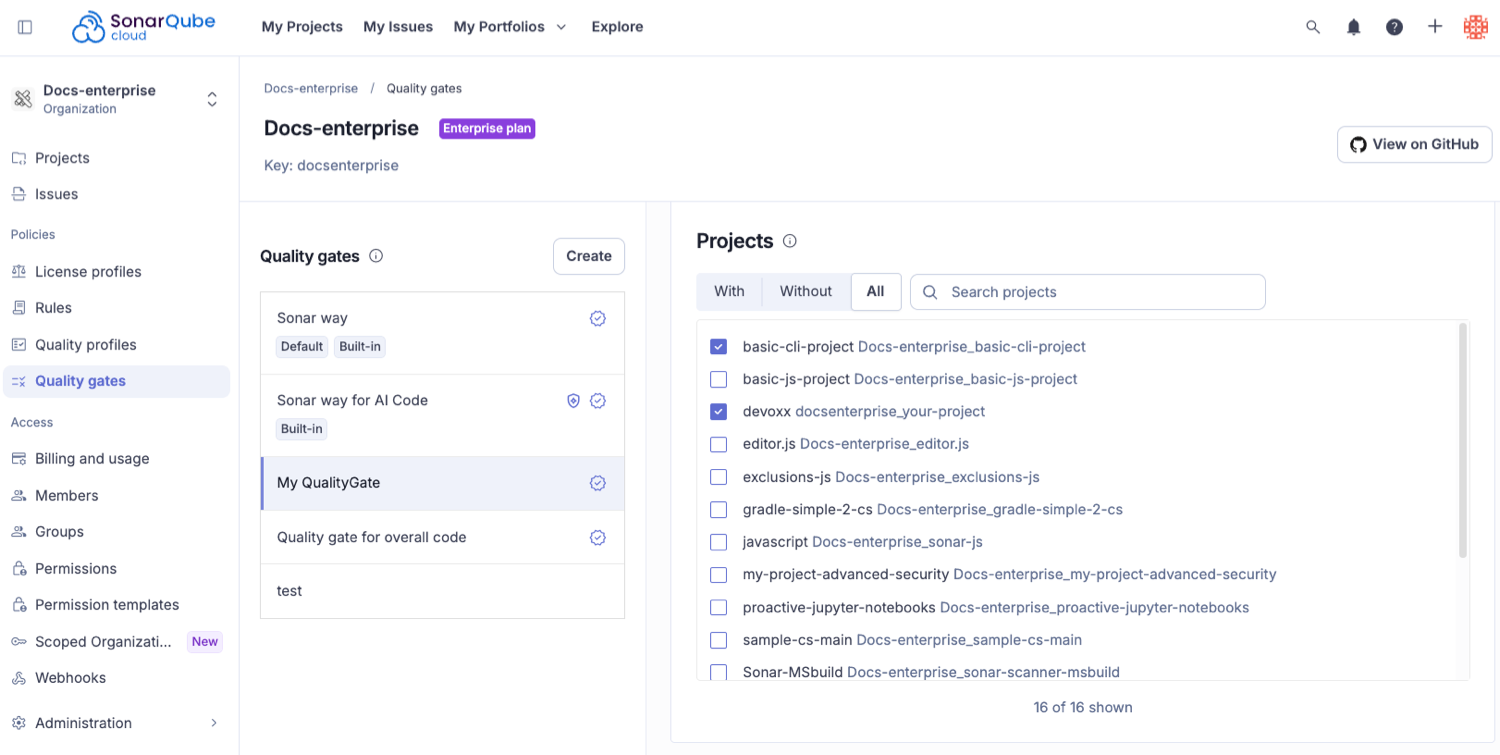Viewport: 1500px width, 755px height.
Task: Expand the Administration sidebar section
Action: tap(118, 723)
